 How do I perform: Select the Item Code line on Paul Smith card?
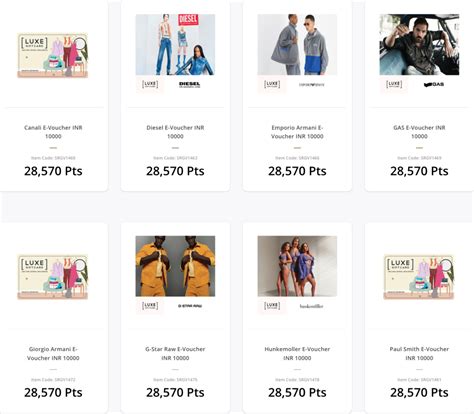[419, 380]
